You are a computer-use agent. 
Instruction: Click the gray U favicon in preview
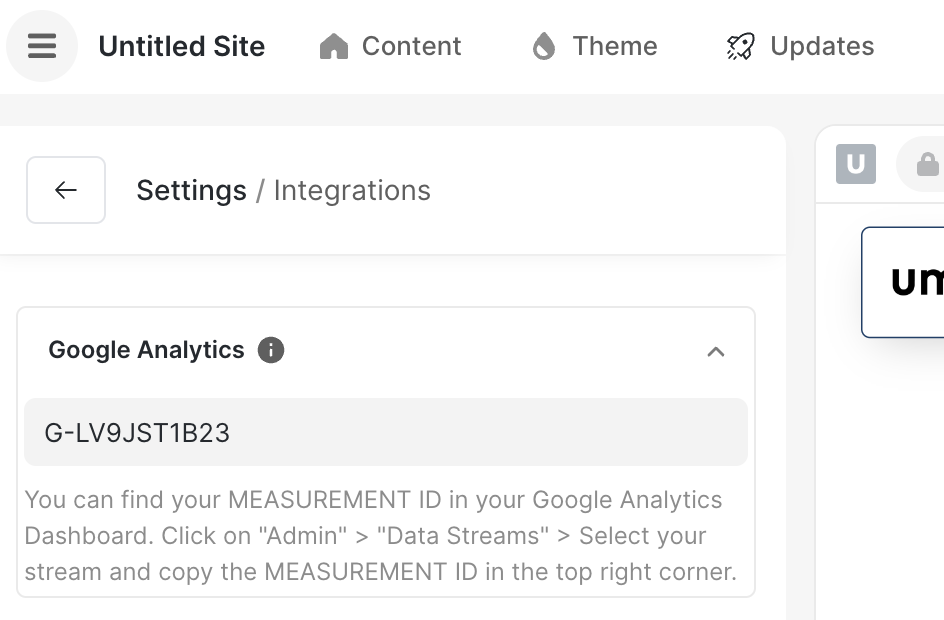pos(856,165)
